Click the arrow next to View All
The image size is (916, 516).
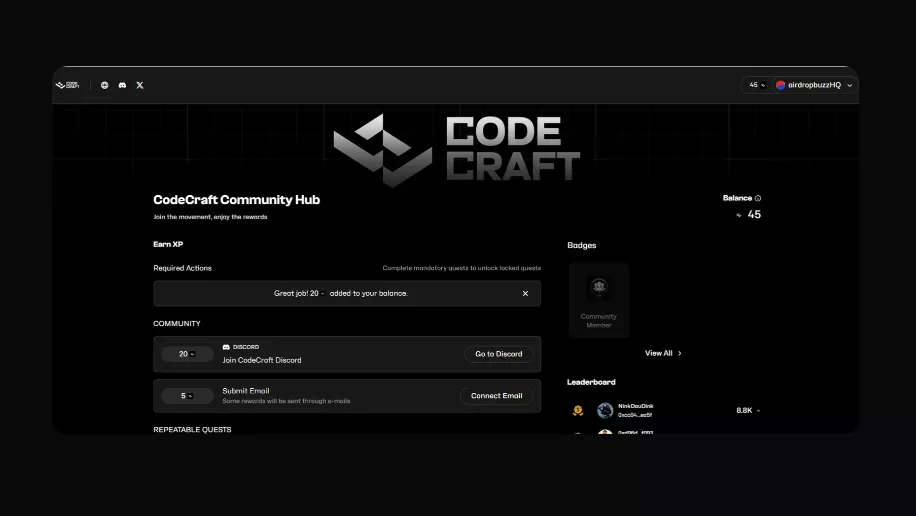click(x=679, y=353)
